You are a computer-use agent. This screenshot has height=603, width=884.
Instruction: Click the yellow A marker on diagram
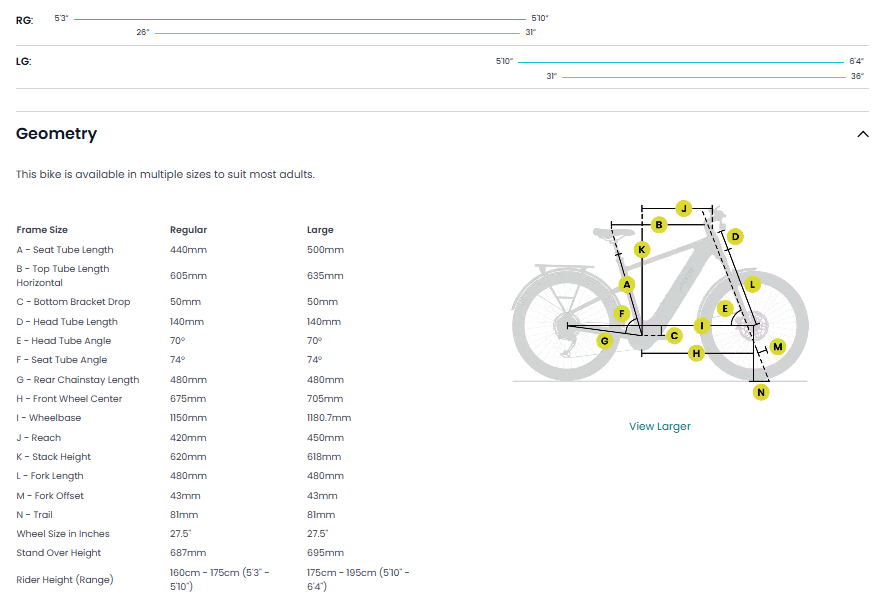tap(626, 285)
